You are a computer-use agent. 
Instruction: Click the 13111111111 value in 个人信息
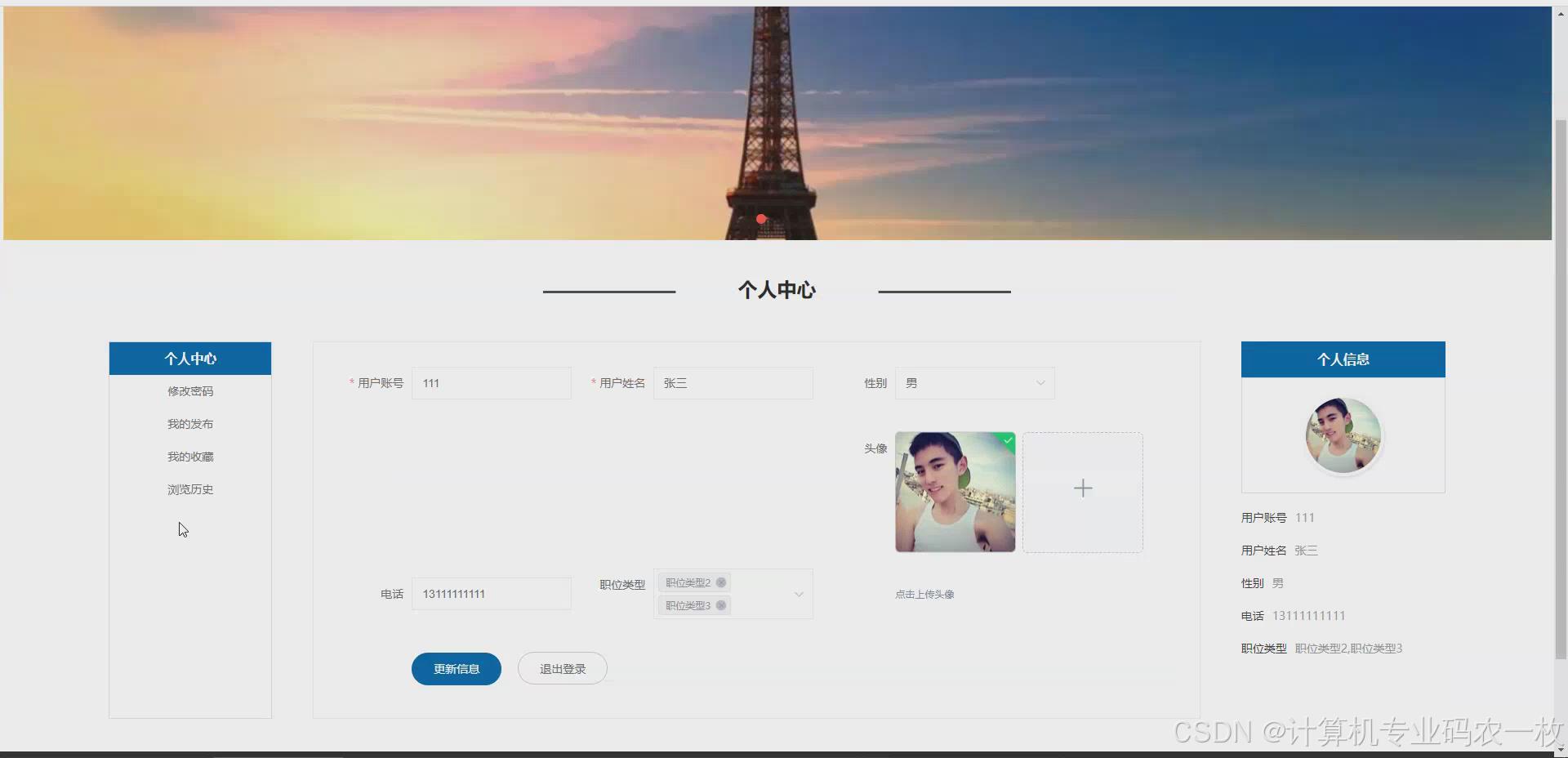tap(1308, 616)
